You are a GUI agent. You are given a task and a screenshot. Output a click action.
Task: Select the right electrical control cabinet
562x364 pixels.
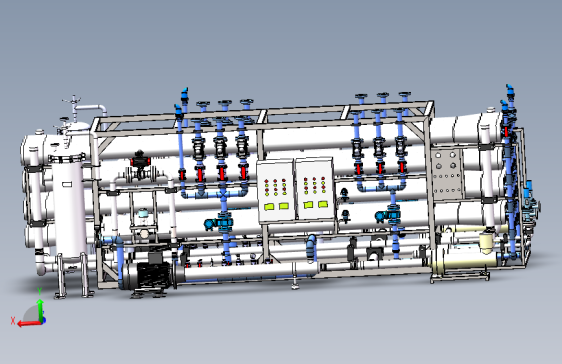tap(315, 188)
